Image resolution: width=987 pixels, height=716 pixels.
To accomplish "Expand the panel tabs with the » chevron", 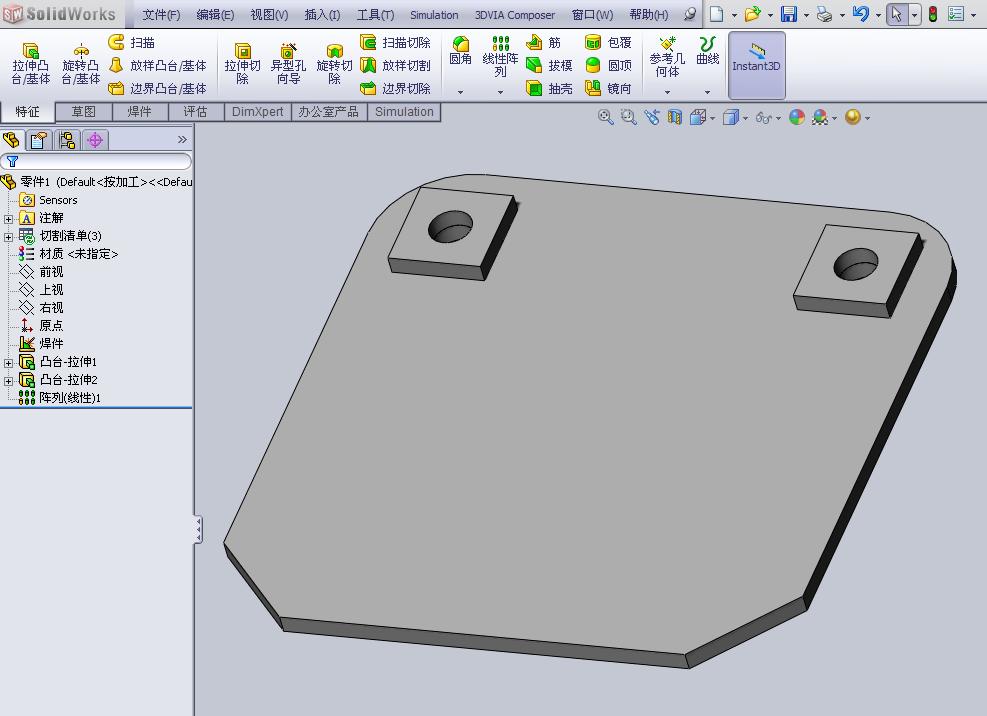I will 182,139.
